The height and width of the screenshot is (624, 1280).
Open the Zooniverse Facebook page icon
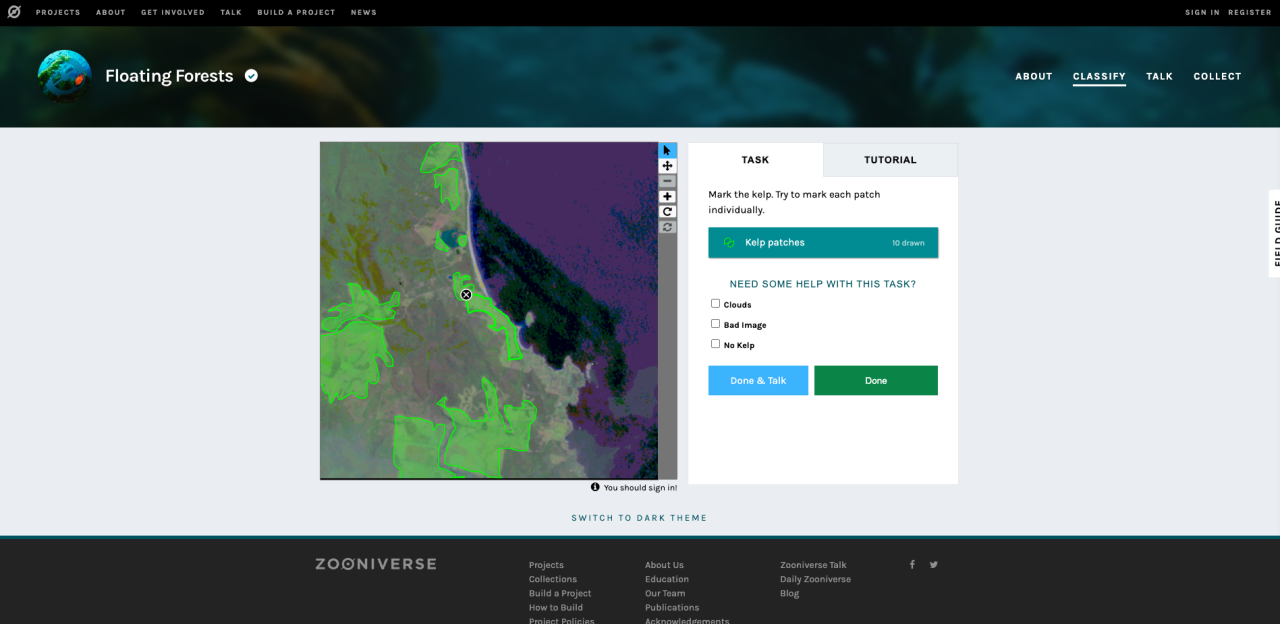[x=912, y=564]
